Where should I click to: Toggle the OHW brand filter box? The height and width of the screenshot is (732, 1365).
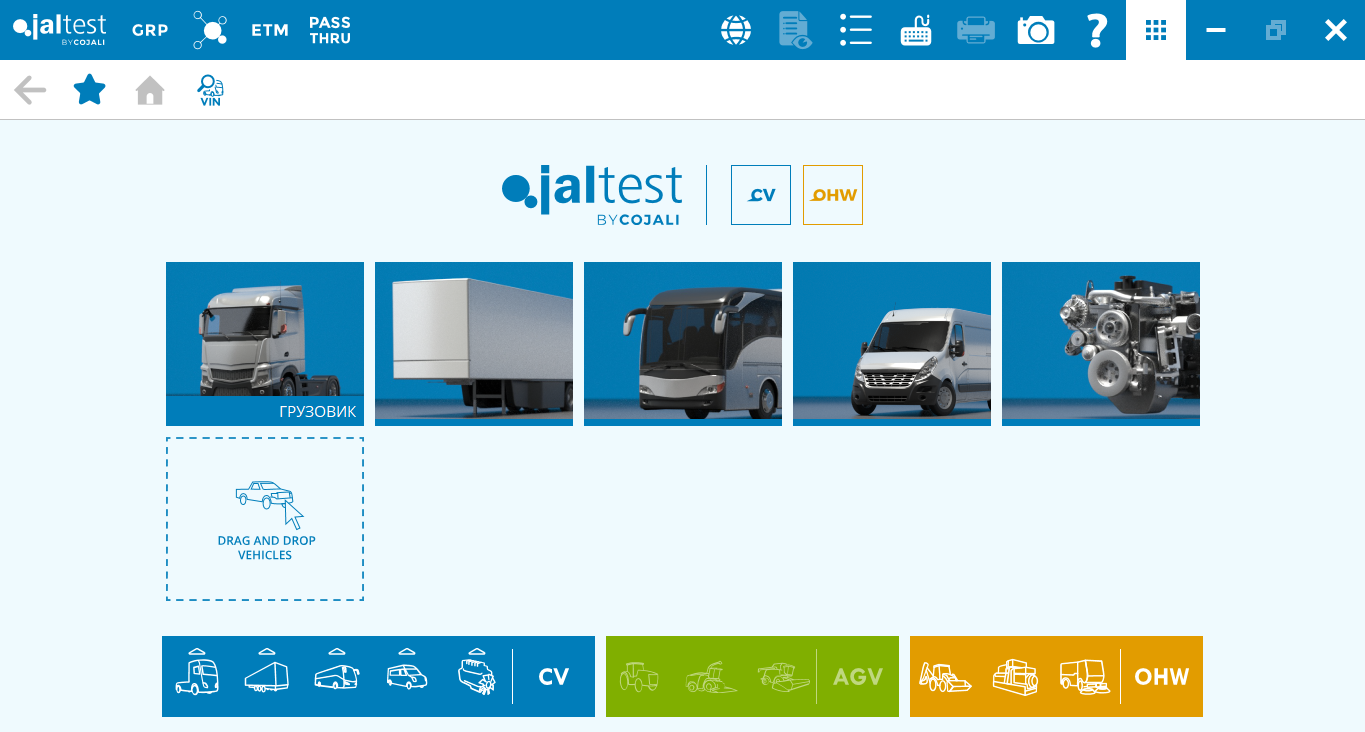pyautogui.click(x=833, y=195)
